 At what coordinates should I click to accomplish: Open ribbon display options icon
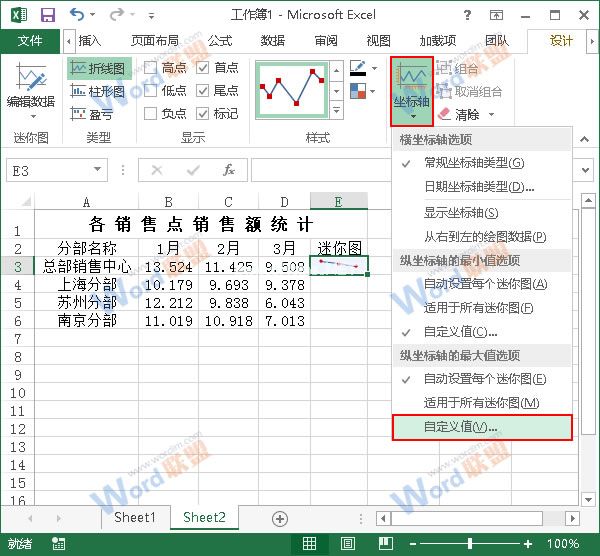click(496, 15)
